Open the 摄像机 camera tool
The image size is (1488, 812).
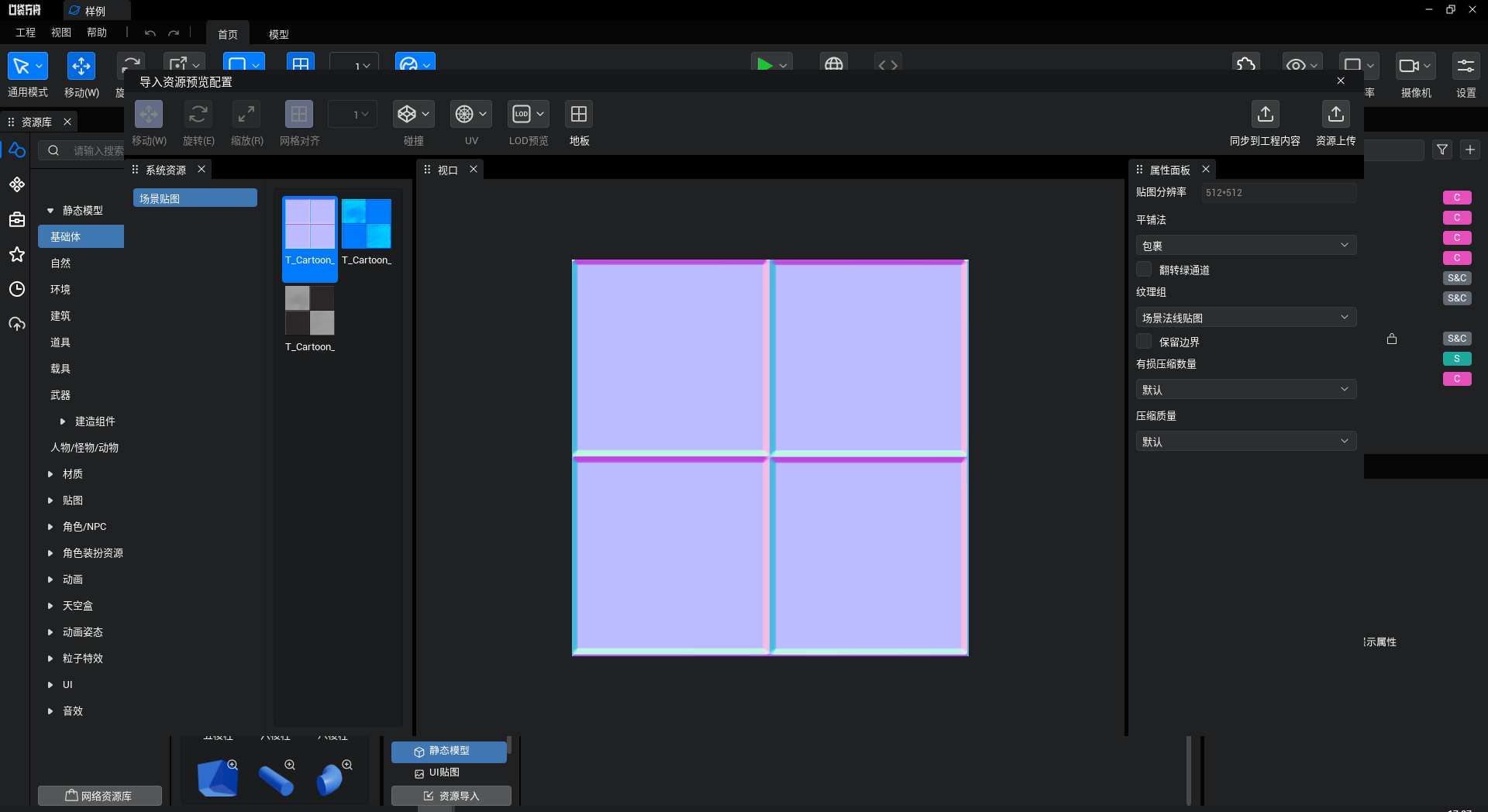tap(1415, 67)
